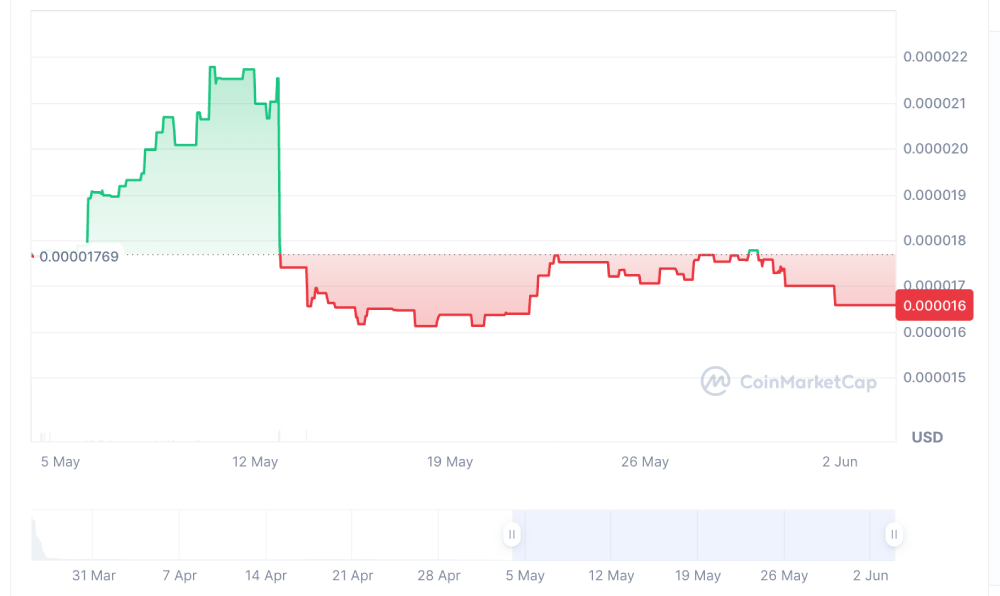The image size is (1000, 596).
Task: Click the 0.000022 price axis label
Action: click(x=935, y=57)
